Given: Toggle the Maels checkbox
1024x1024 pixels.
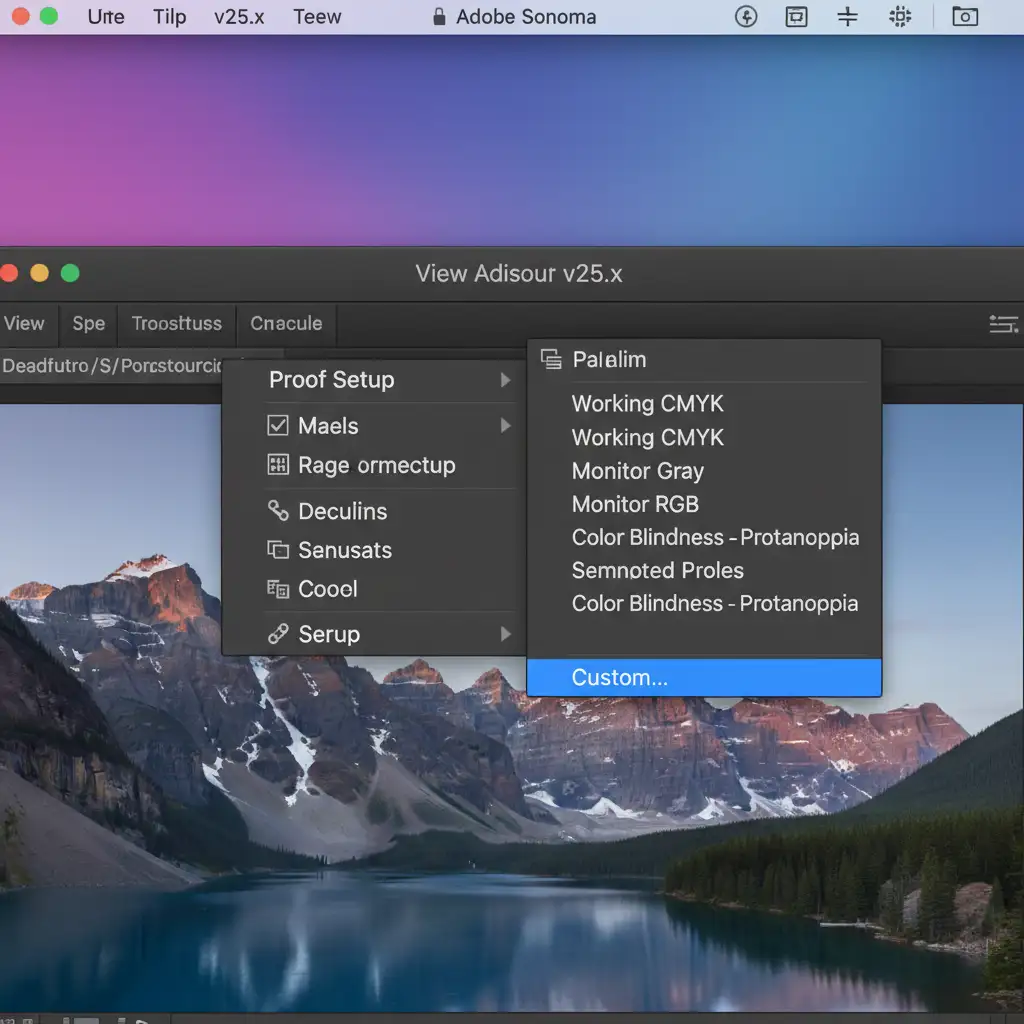Looking at the screenshot, I should pyautogui.click(x=278, y=426).
